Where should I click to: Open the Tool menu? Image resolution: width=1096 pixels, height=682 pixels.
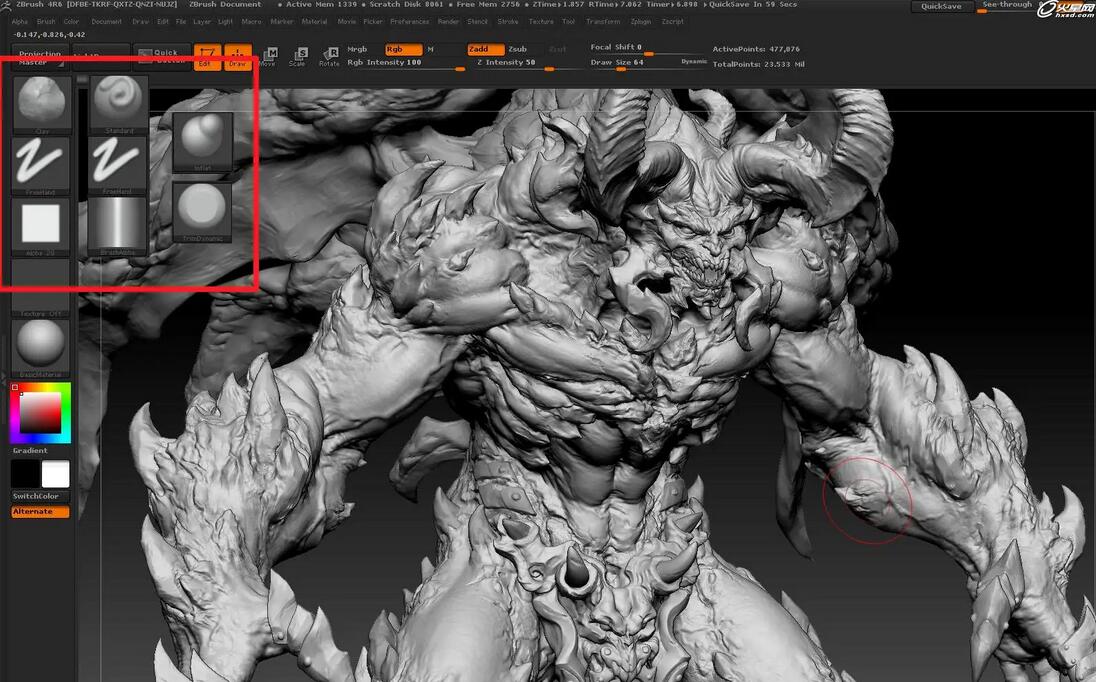pyautogui.click(x=569, y=22)
